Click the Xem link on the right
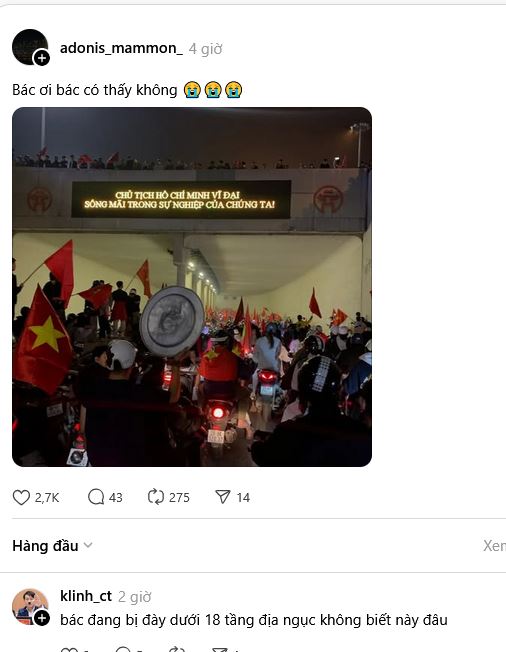The height and width of the screenshot is (652, 506). click(x=494, y=546)
